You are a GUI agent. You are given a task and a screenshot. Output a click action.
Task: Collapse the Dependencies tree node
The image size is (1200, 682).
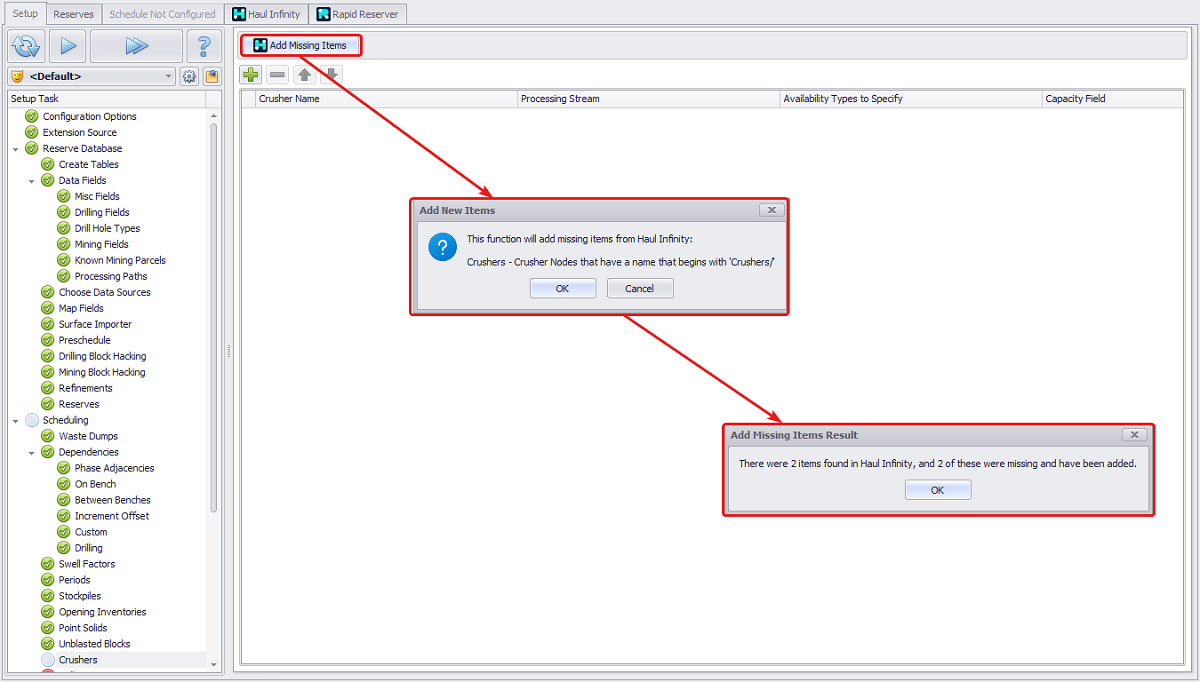point(32,453)
